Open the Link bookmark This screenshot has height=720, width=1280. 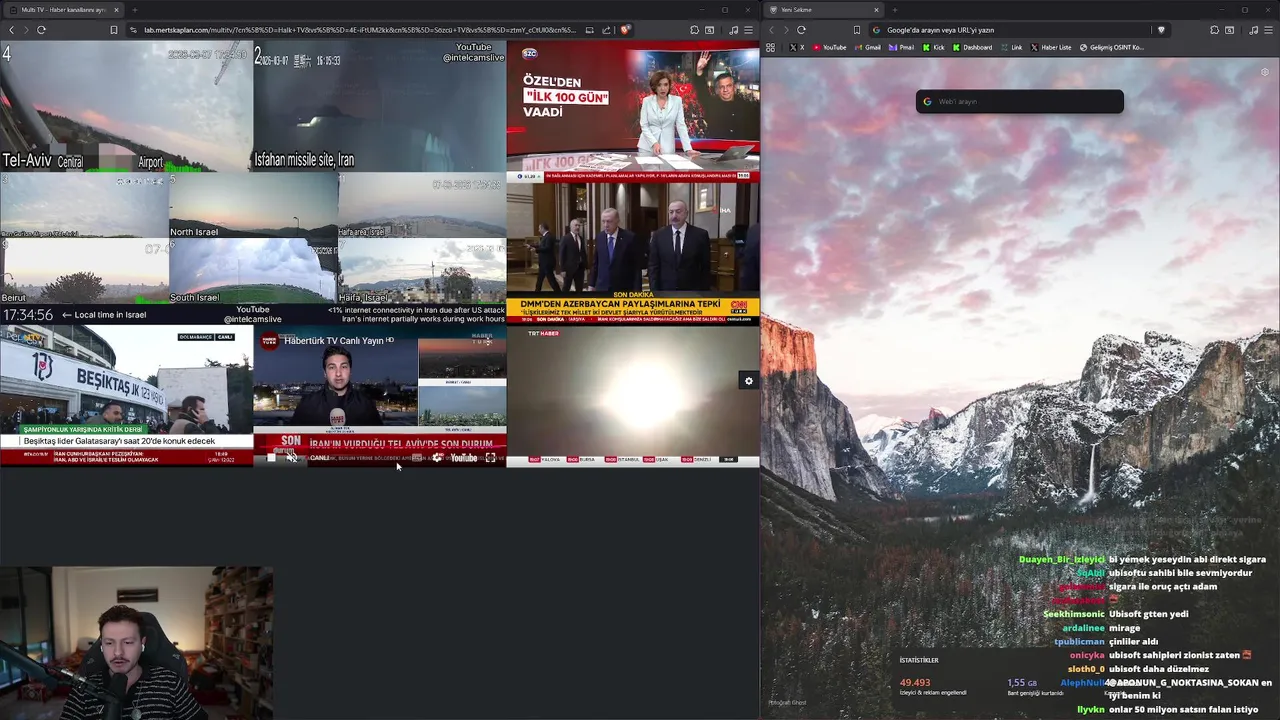(x=1011, y=47)
